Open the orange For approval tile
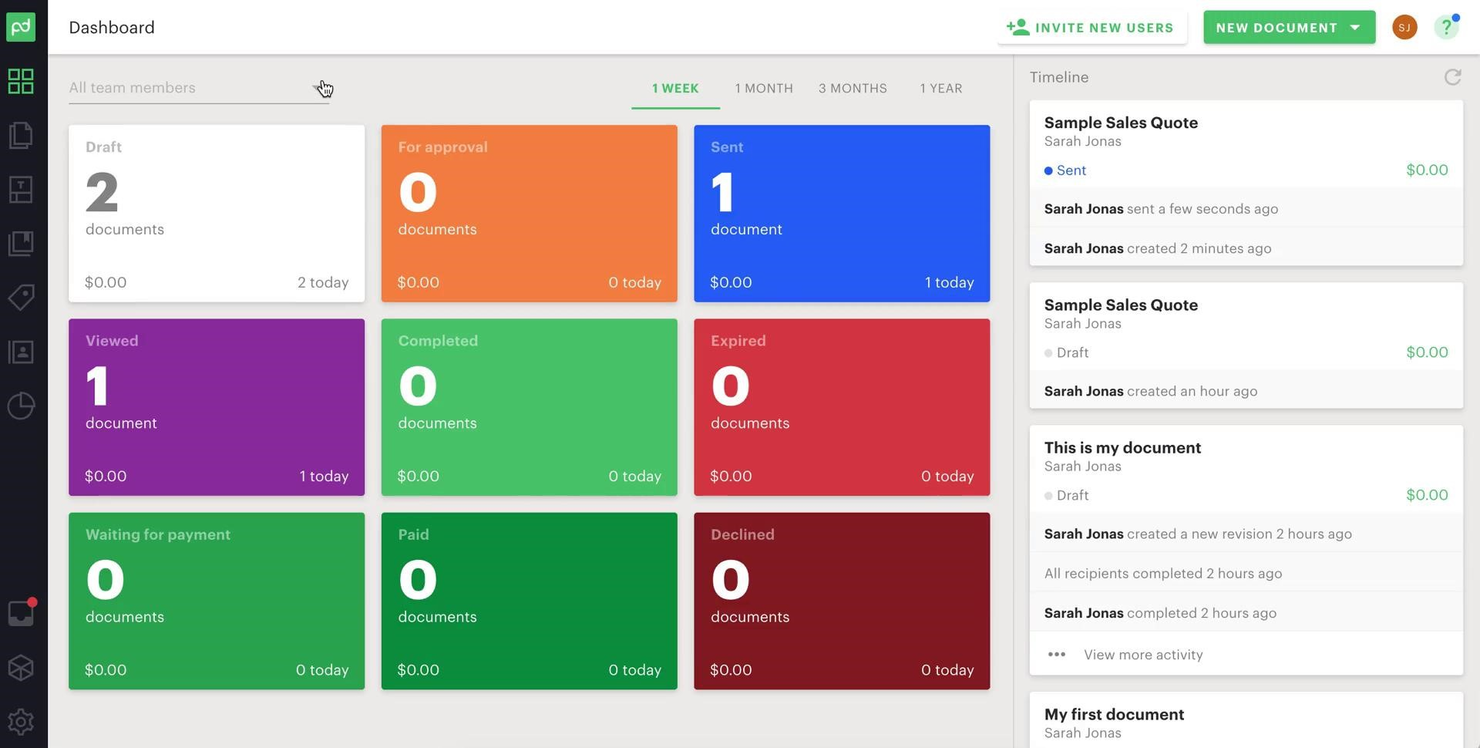 [x=529, y=213]
